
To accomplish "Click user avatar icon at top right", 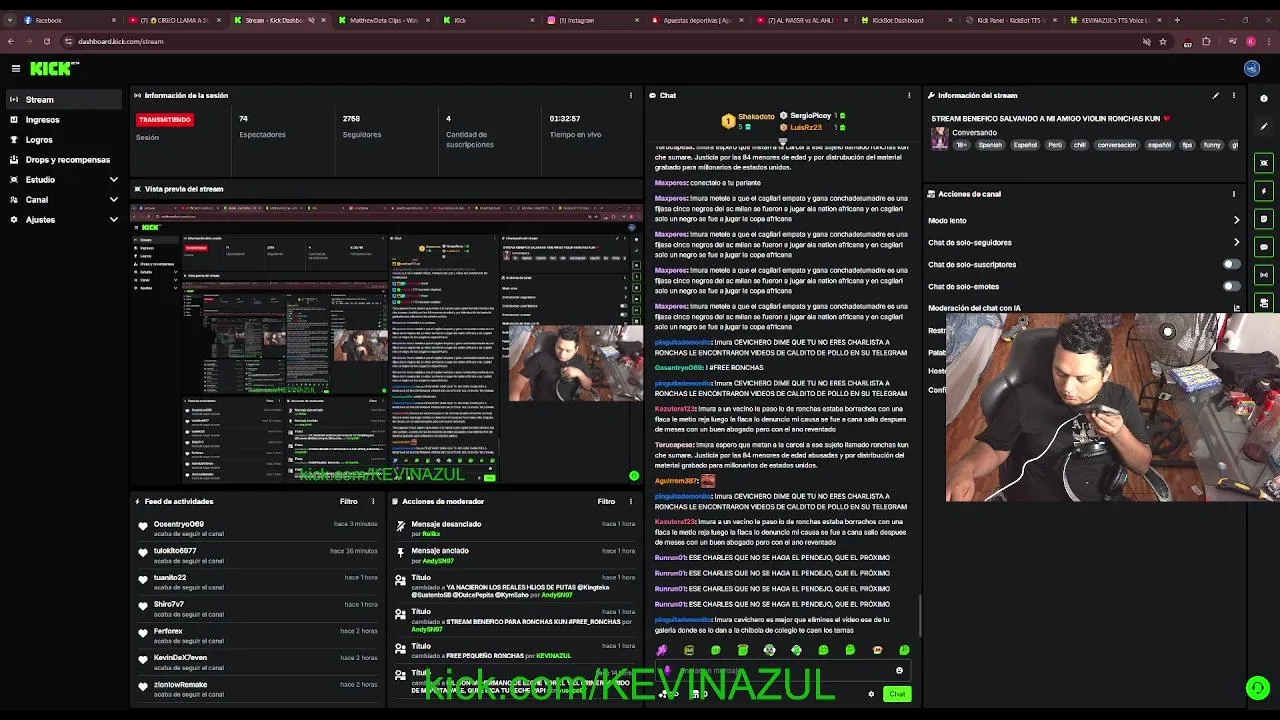I will (x=1252, y=68).
